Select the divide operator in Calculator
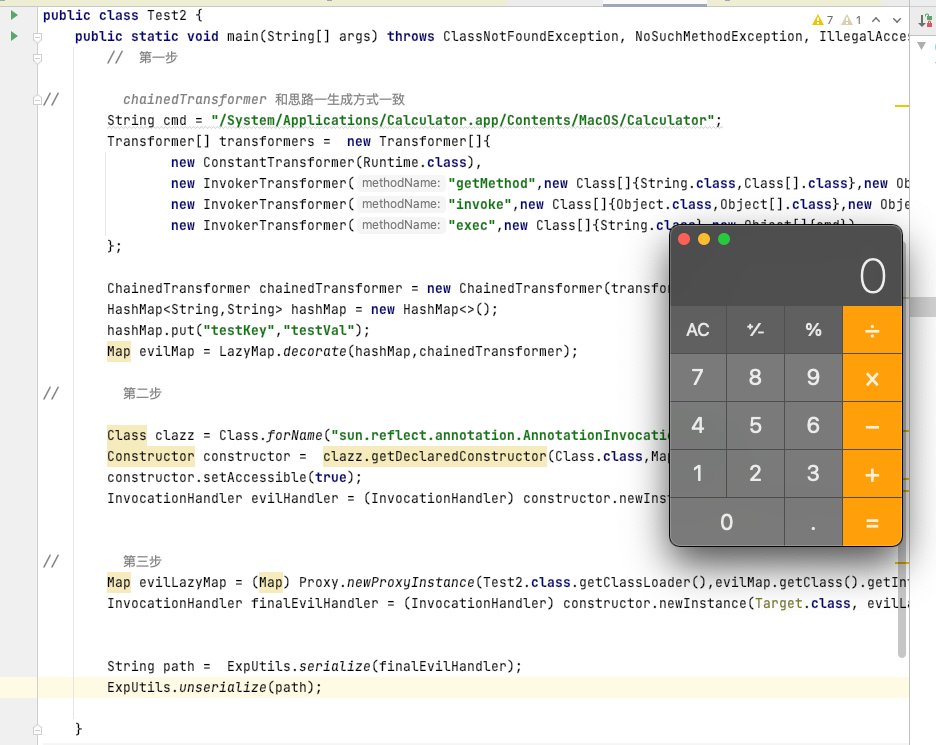936x745 pixels. (x=872, y=330)
